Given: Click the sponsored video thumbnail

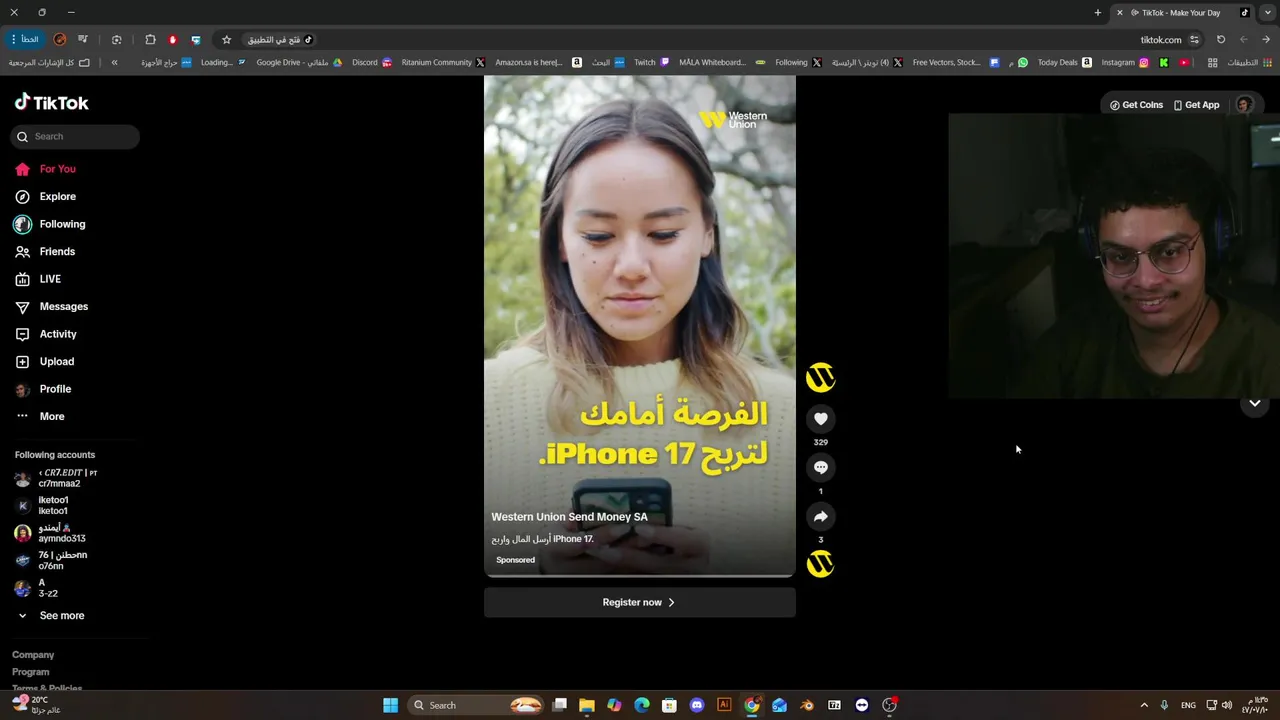Looking at the screenshot, I should tap(640, 326).
